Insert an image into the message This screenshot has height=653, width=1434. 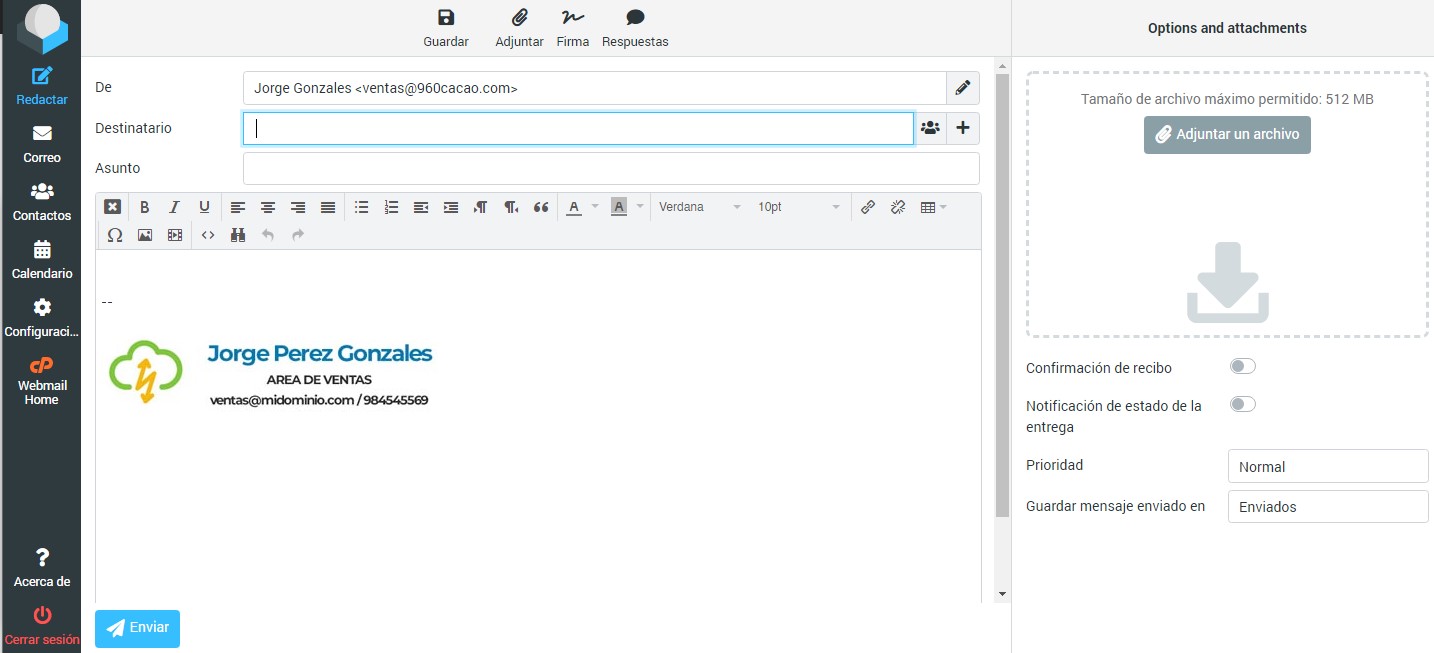(145, 235)
